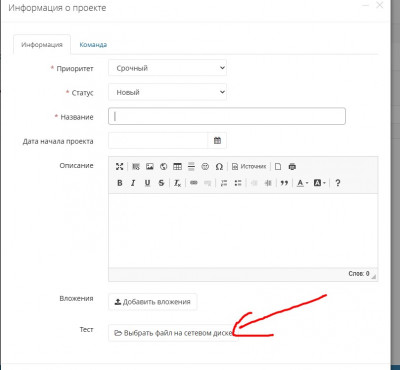400x370 pixels.
Task: Open the background color picker
Action: pyautogui.click(x=319, y=183)
